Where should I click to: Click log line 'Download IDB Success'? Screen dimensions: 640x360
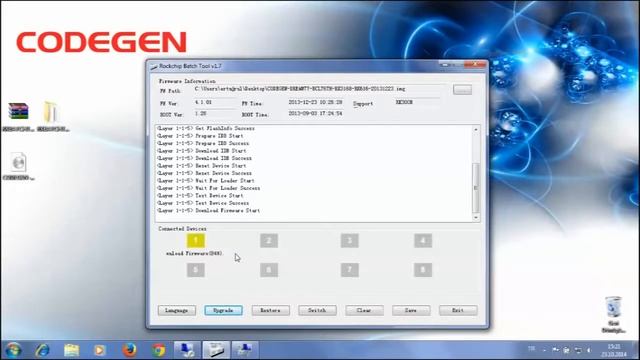coord(223,158)
